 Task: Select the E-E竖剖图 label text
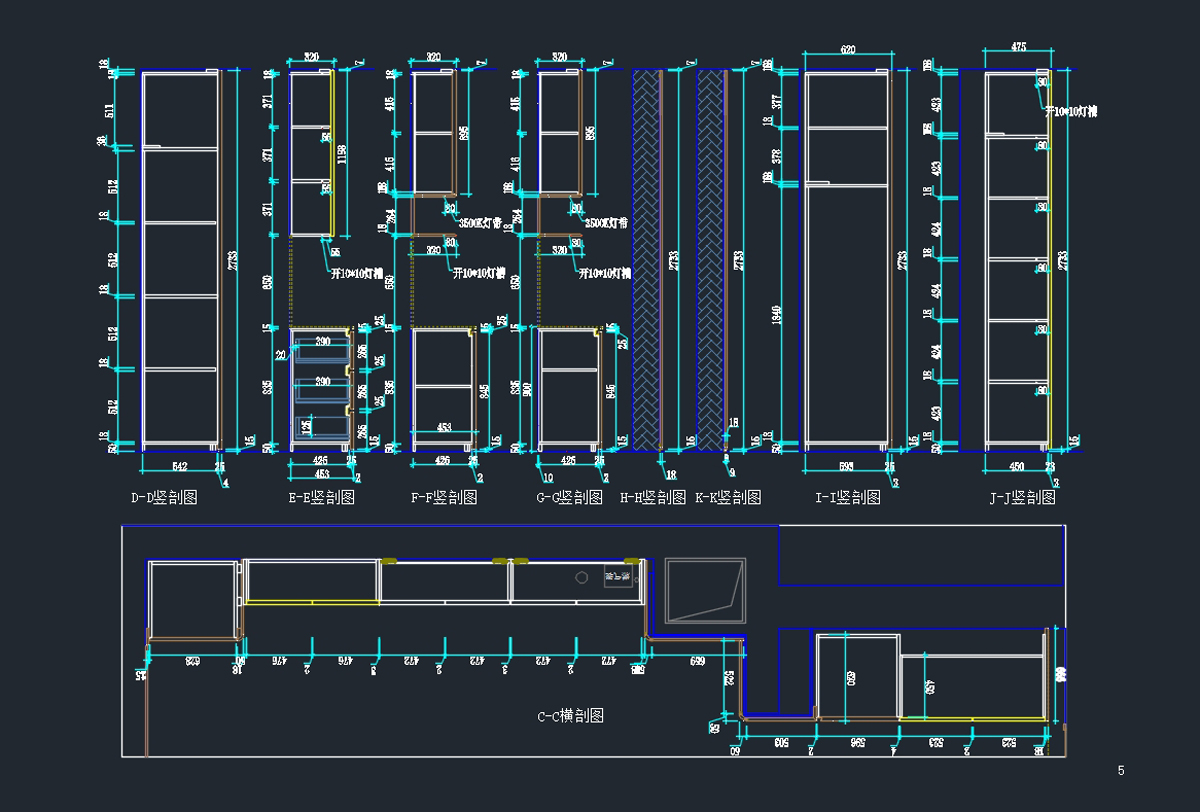[322, 498]
